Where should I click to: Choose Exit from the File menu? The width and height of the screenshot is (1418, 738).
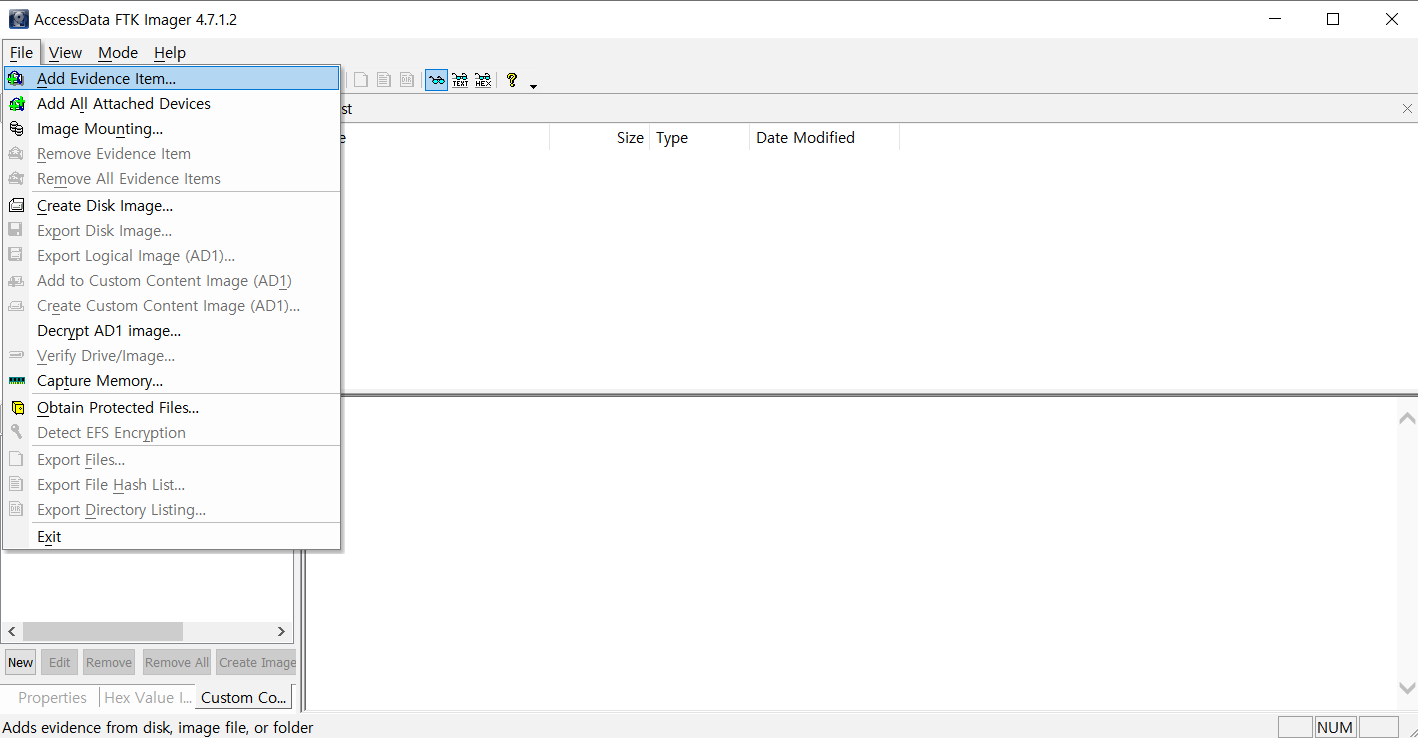click(x=171, y=536)
